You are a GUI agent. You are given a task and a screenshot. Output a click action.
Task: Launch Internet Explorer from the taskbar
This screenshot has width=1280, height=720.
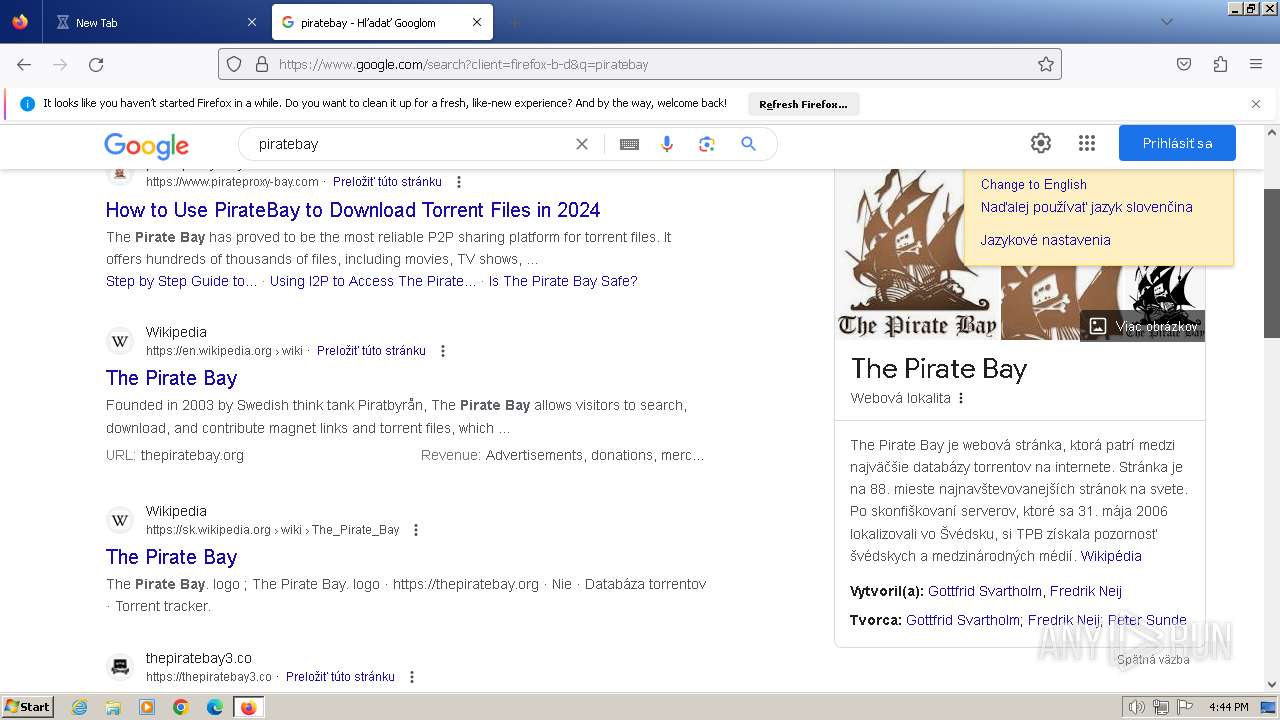(x=79, y=707)
